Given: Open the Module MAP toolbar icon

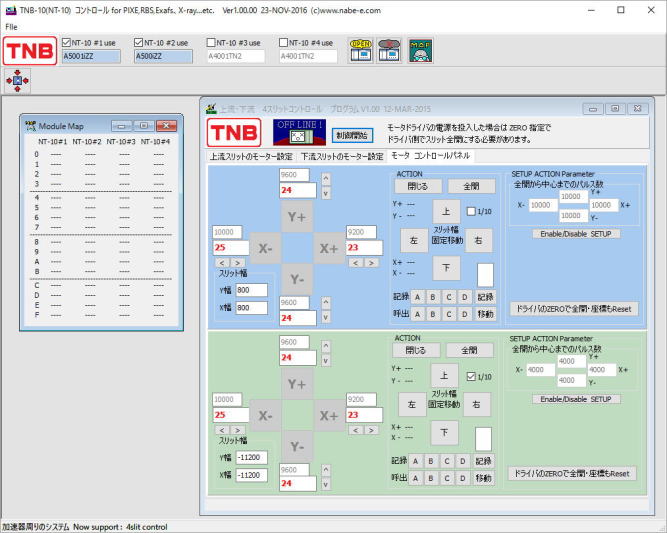Looking at the screenshot, I should coord(420,51).
